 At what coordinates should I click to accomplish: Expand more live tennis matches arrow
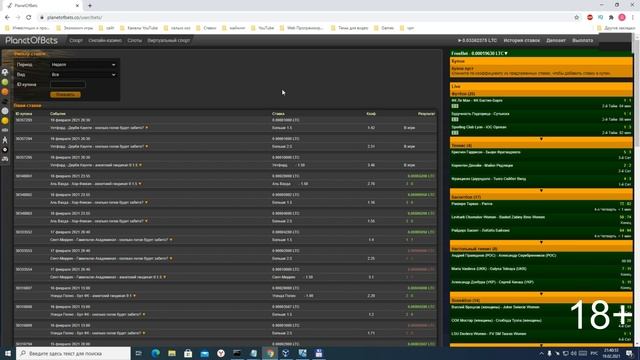(542, 191)
